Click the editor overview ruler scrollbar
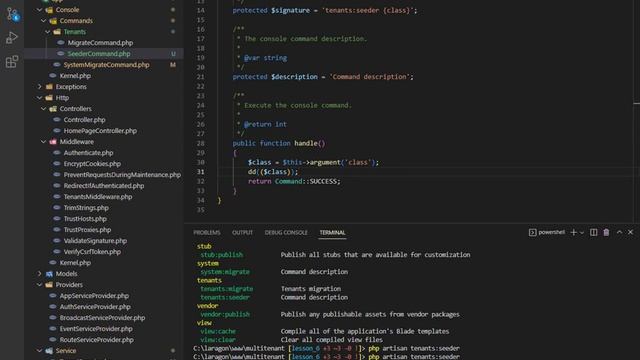Screen dimensions: 640x360 [x=636, y=110]
